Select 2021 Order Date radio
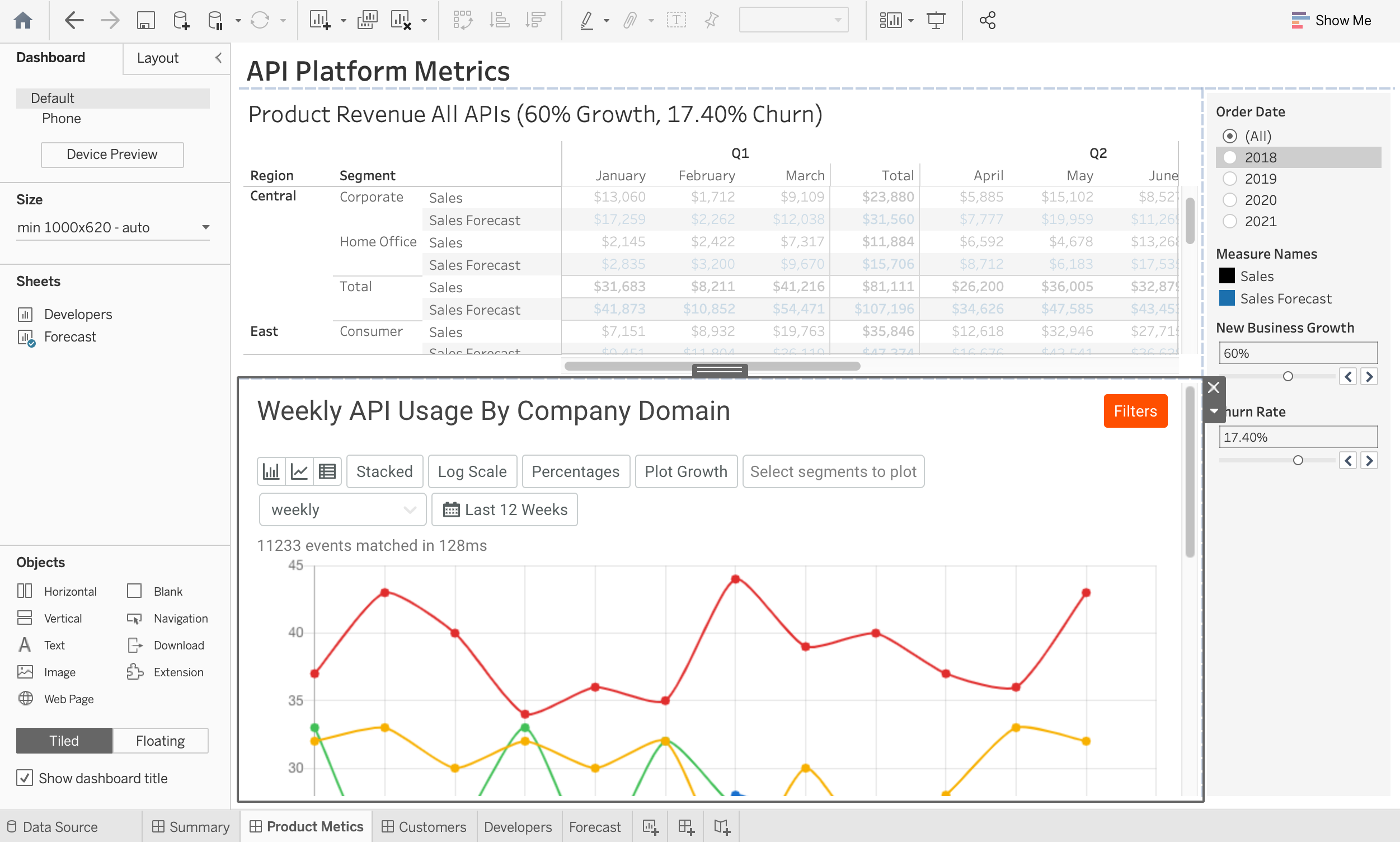This screenshot has width=1400, height=842. click(x=1229, y=221)
